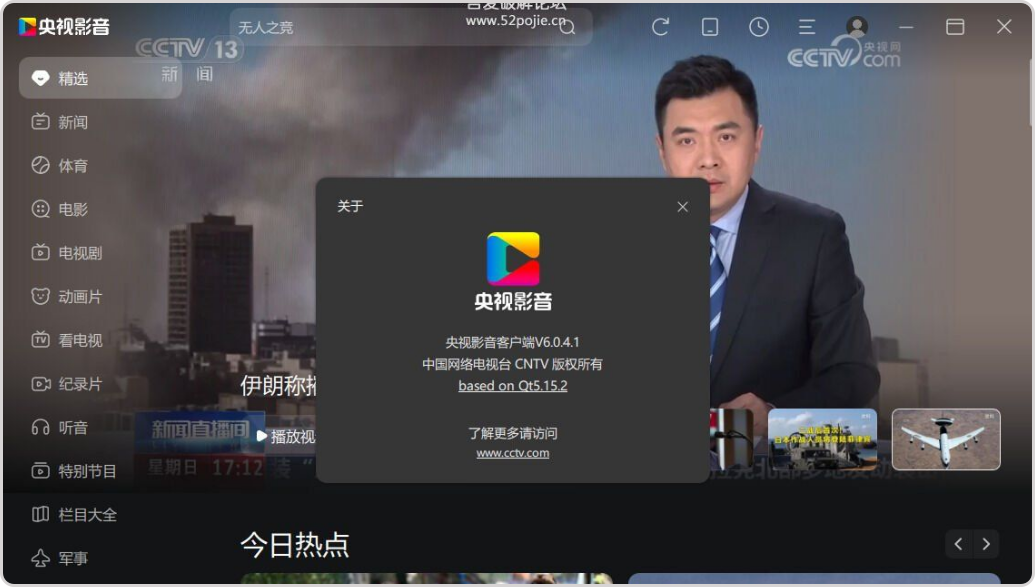Open watch history clock icon
This screenshot has width=1035, height=587.
[759, 27]
